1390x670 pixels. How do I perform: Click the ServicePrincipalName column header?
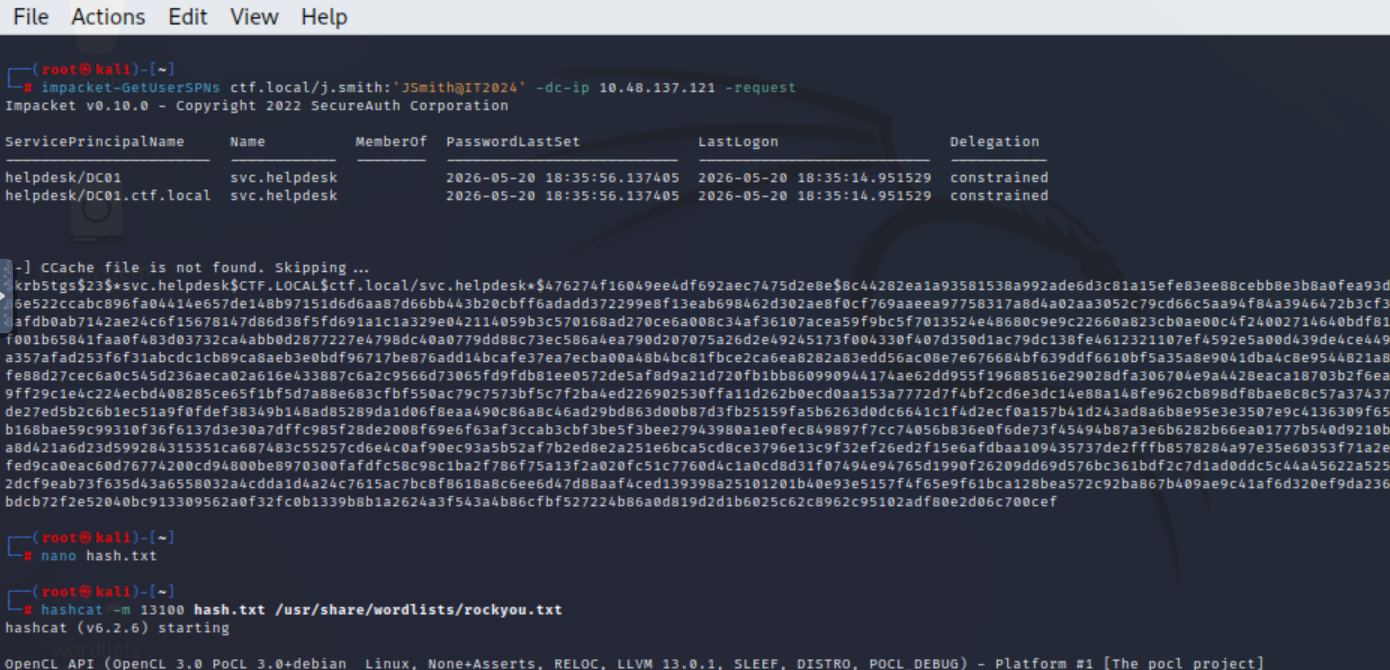(95, 142)
